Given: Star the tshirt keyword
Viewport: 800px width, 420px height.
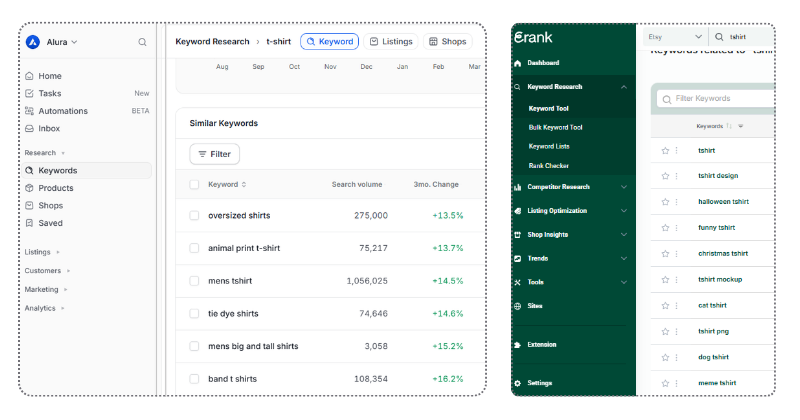Looking at the screenshot, I should pos(665,151).
